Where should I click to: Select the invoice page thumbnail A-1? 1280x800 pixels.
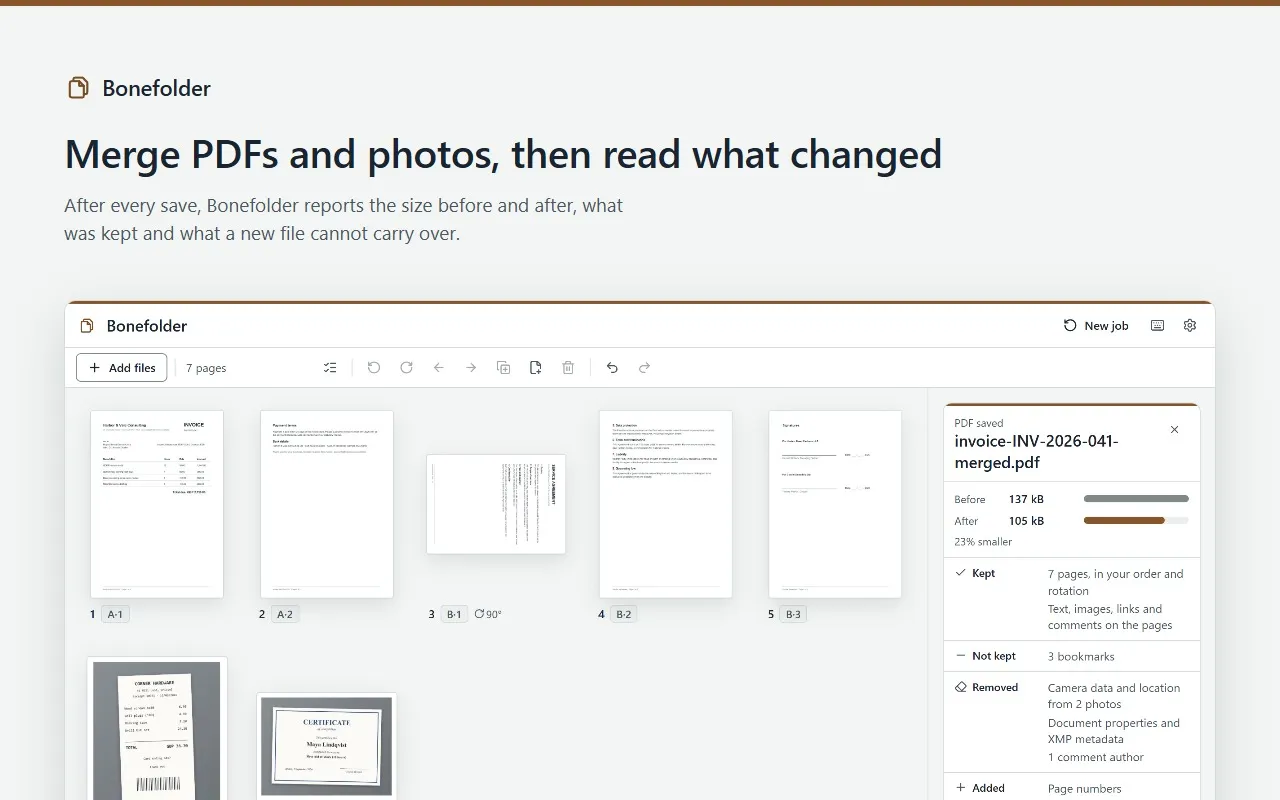pyautogui.click(x=157, y=504)
